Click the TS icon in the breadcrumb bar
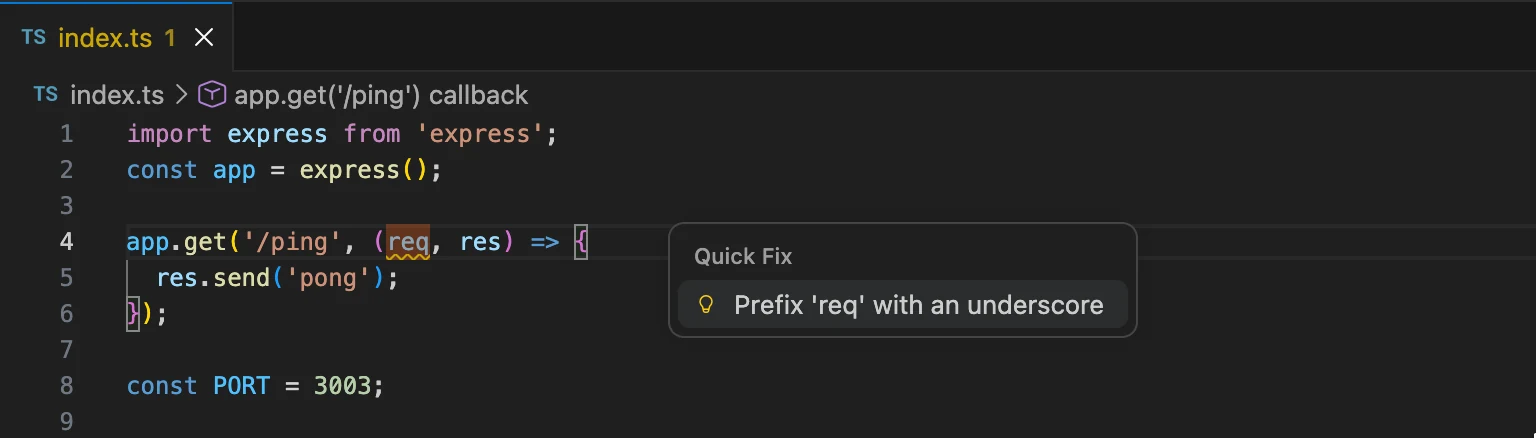1536x438 pixels. [45, 95]
